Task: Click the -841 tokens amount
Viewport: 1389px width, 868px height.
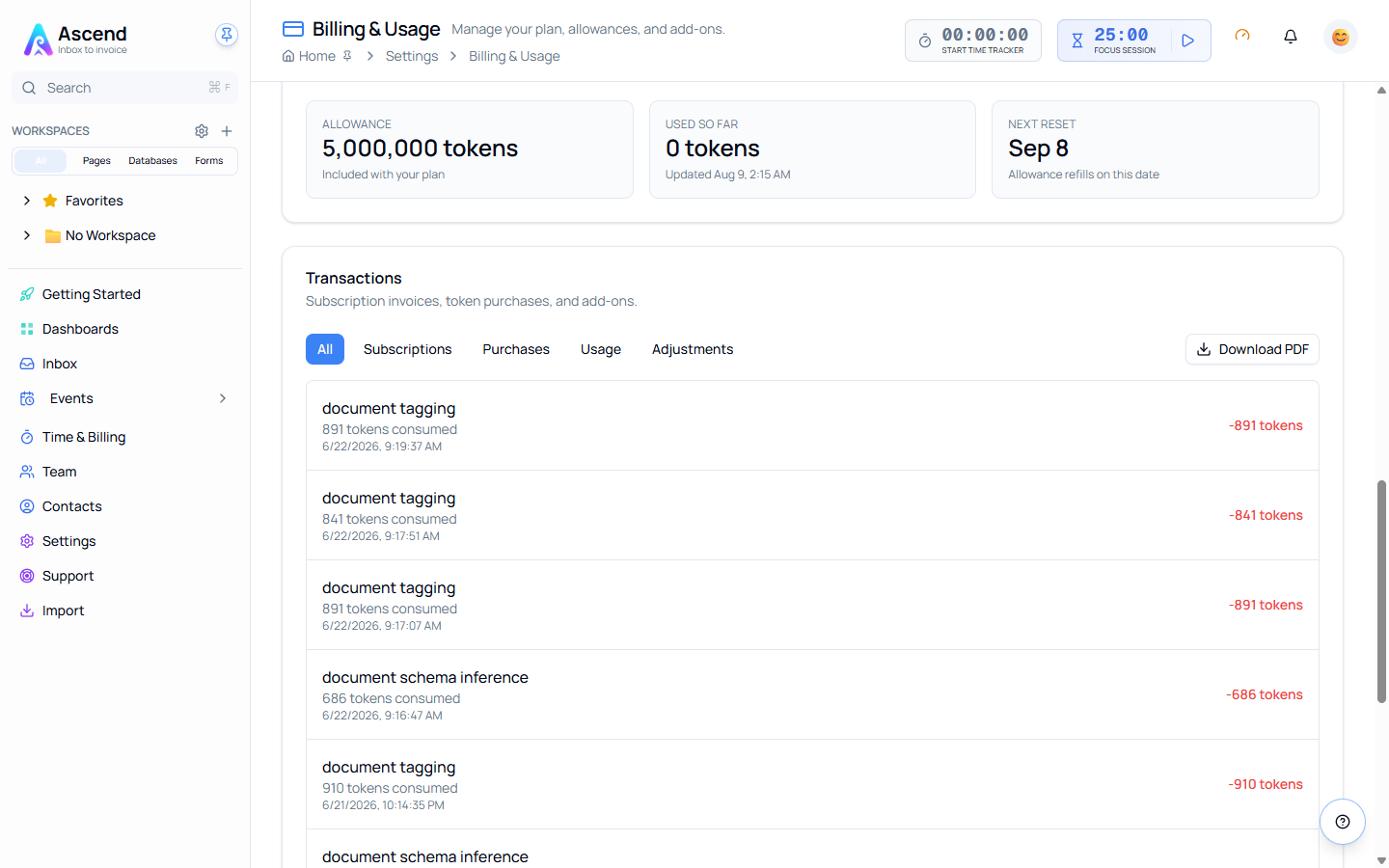Action: [x=1266, y=515]
